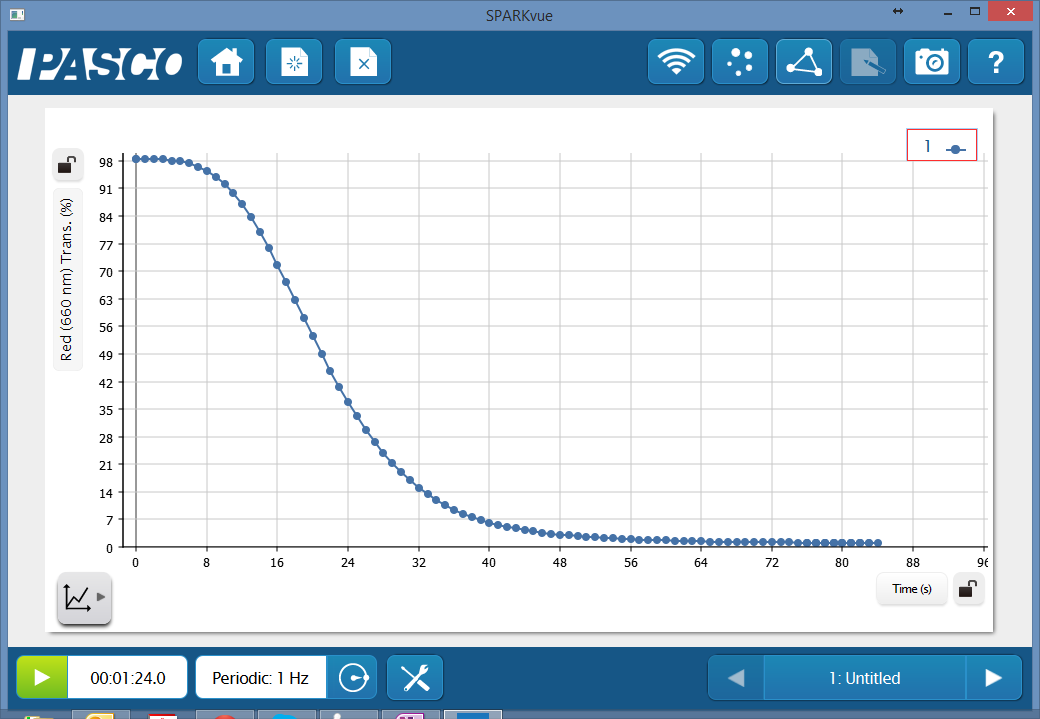Expand the graph tools side arrow
The height and width of the screenshot is (719, 1040).
(99, 599)
